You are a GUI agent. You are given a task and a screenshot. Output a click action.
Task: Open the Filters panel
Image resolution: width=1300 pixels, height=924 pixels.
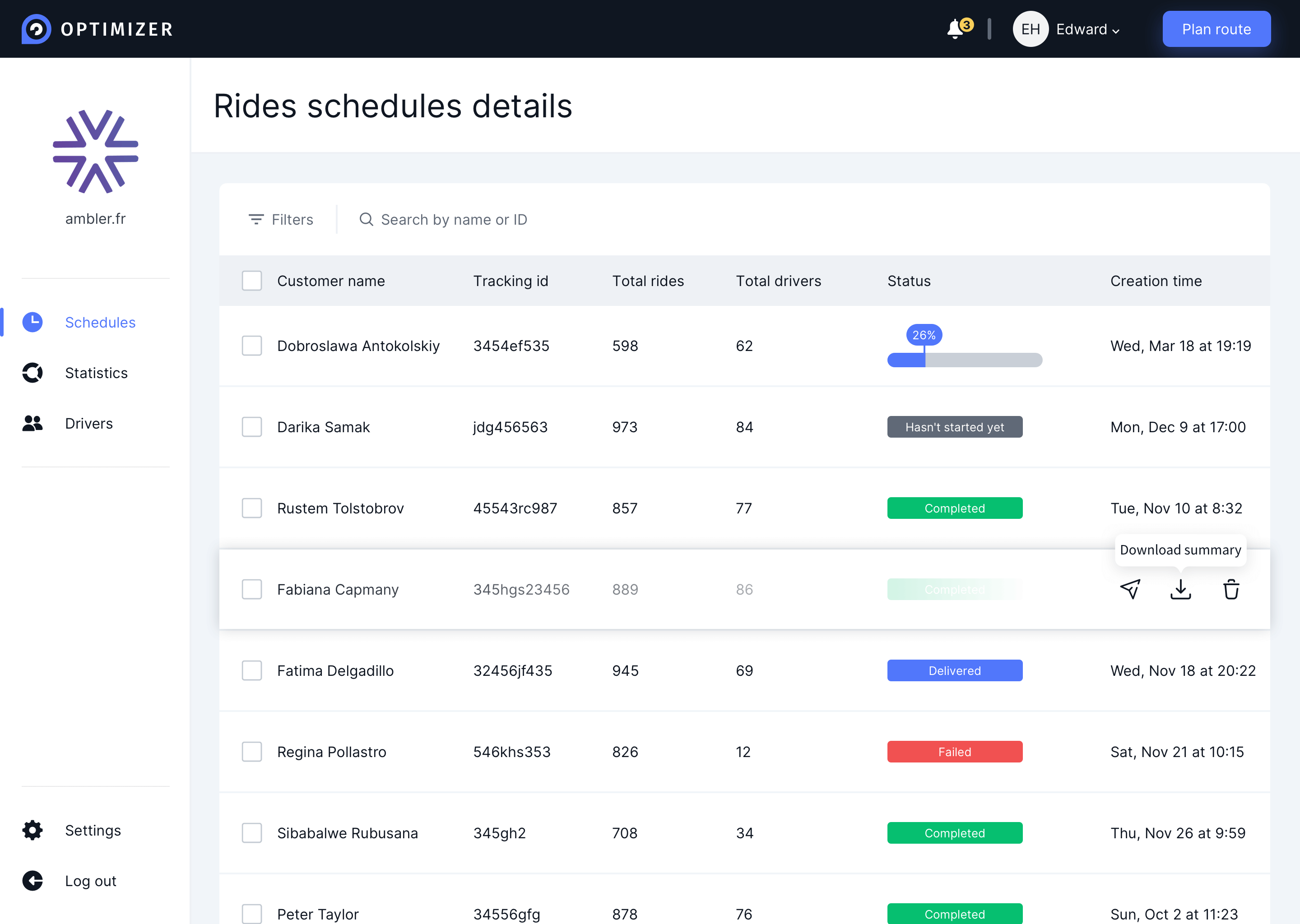(281, 220)
